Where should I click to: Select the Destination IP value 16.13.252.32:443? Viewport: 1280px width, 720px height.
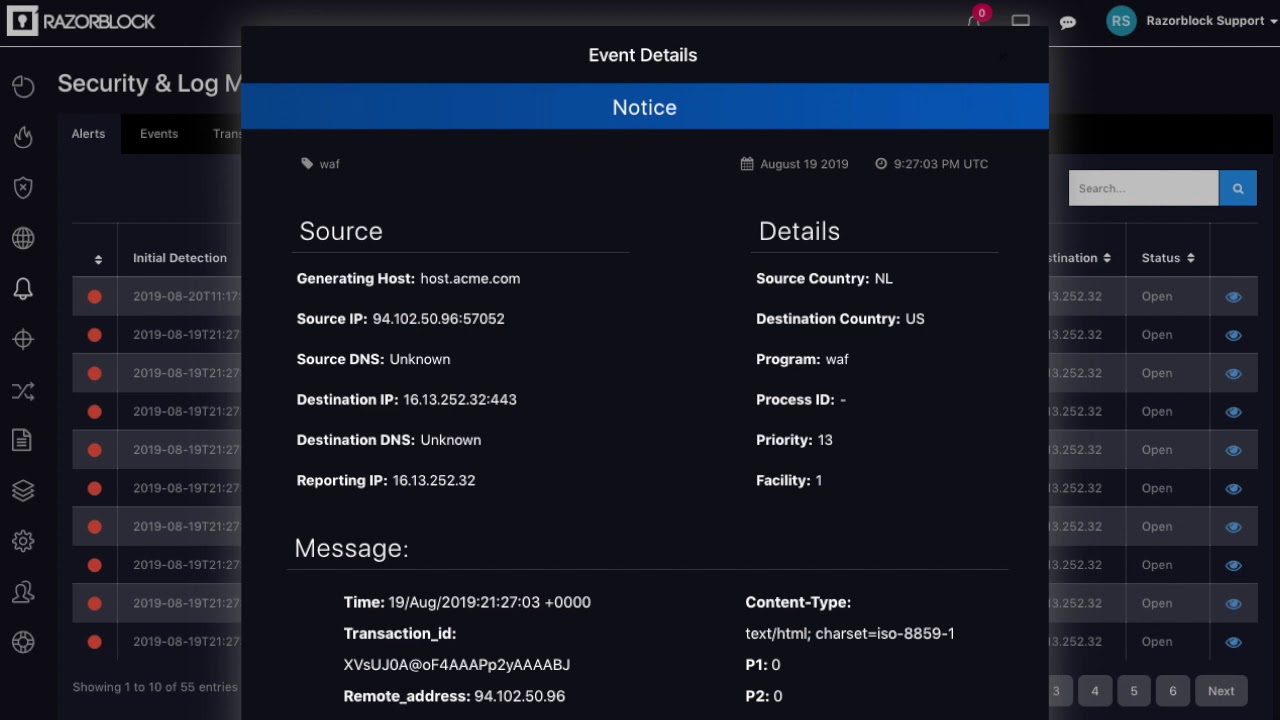[460, 400]
